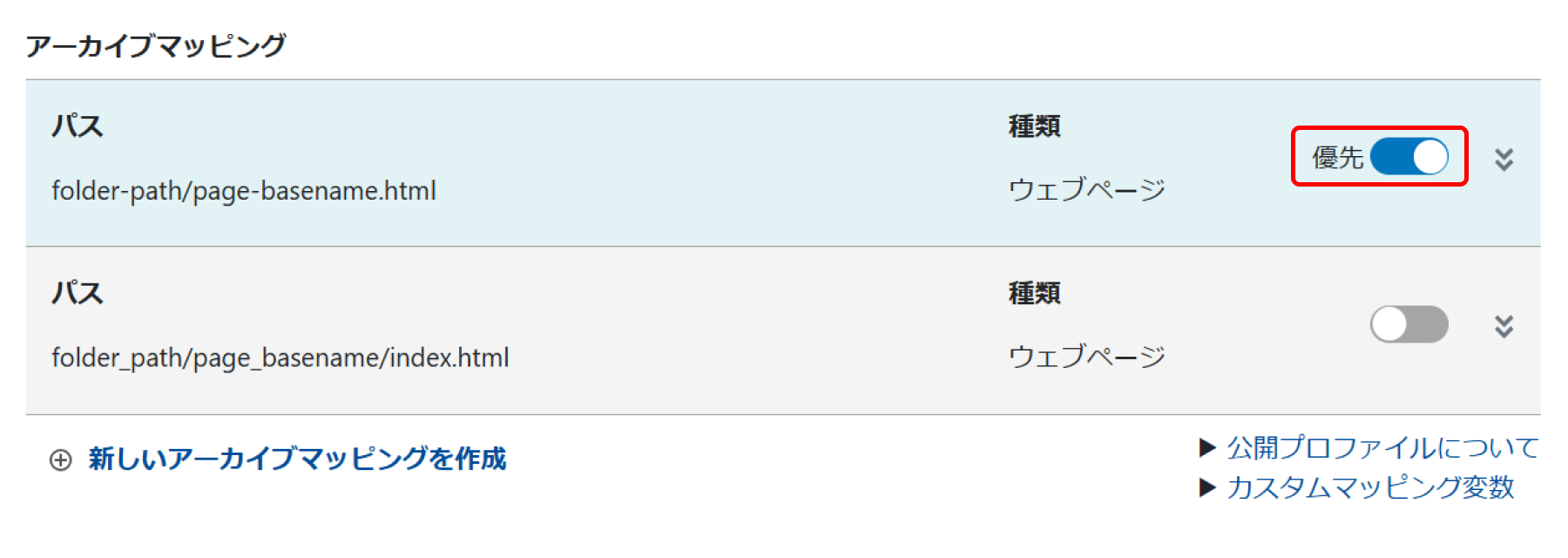Click the triangle beside 公開プロファイルについて

coord(1207,448)
